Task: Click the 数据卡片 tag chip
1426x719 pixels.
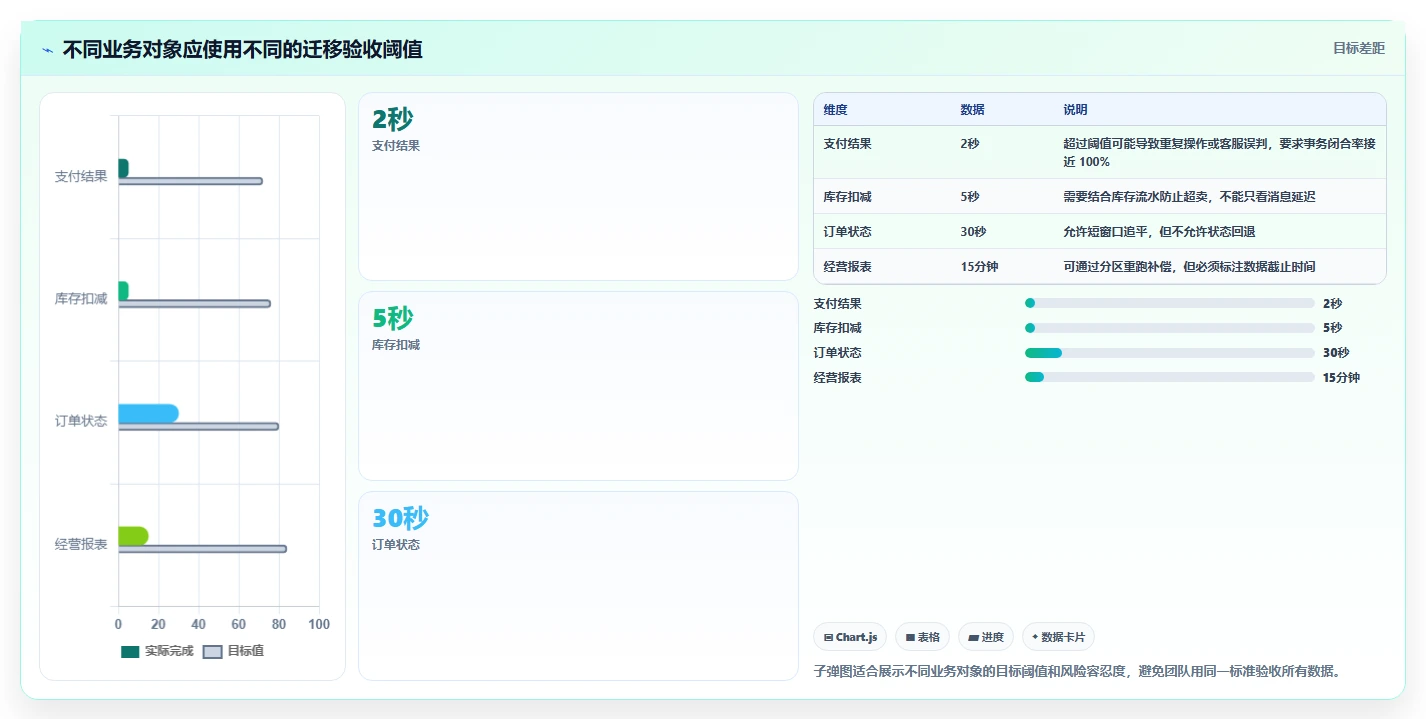Action: pyautogui.click(x=1058, y=637)
